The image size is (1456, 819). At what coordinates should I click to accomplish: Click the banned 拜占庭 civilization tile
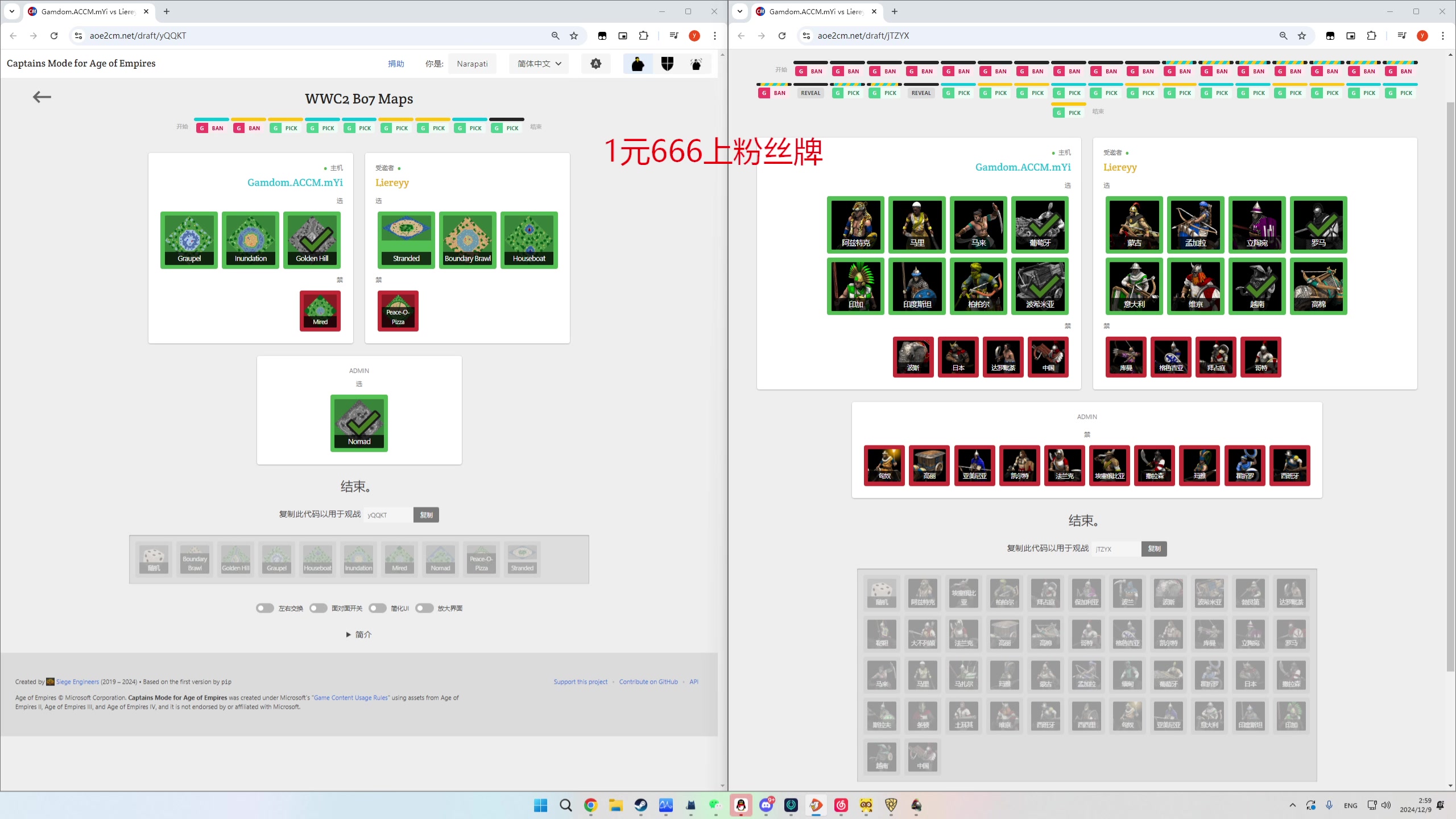1216,357
